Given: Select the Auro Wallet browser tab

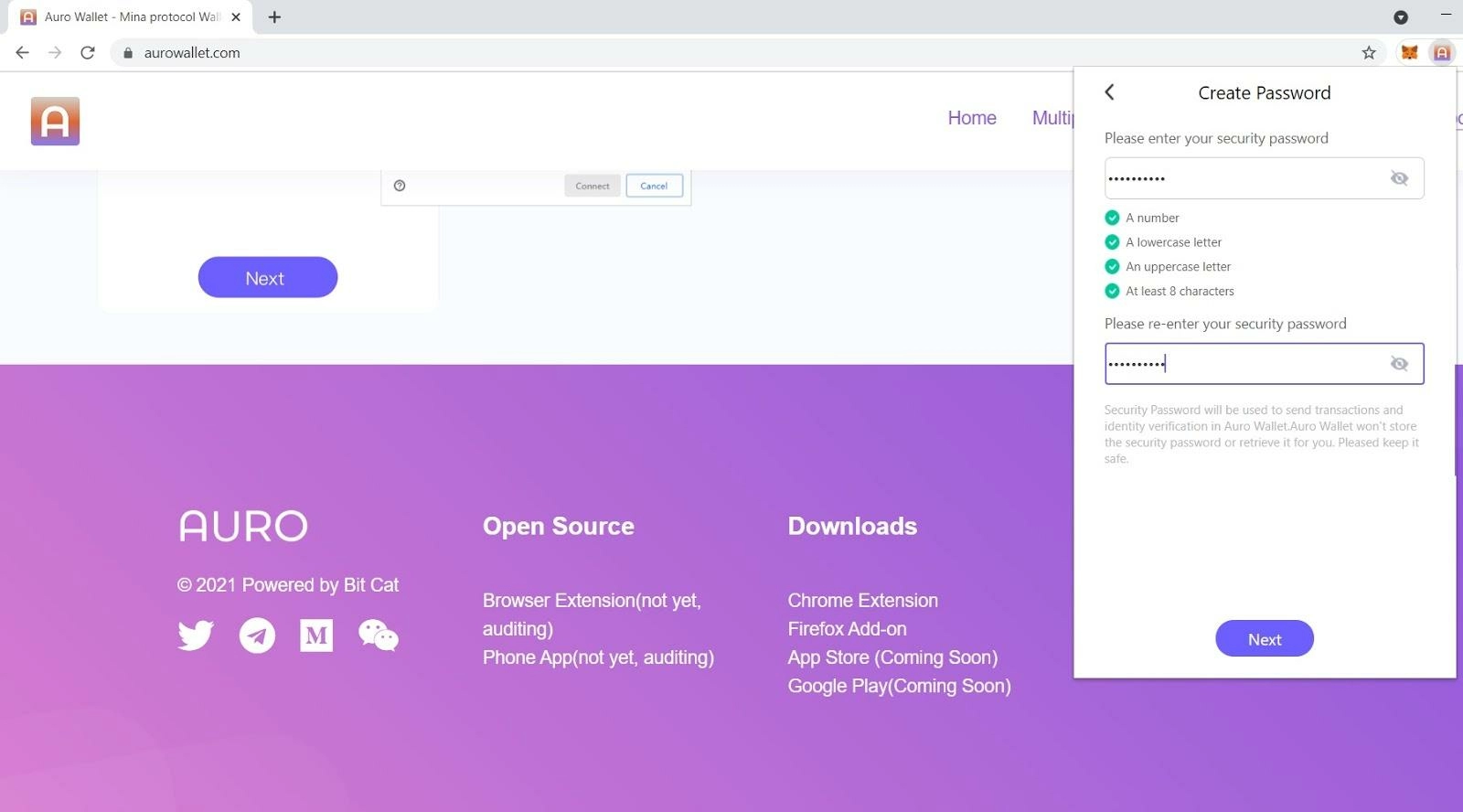Looking at the screenshot, I should tap(128, 16).
